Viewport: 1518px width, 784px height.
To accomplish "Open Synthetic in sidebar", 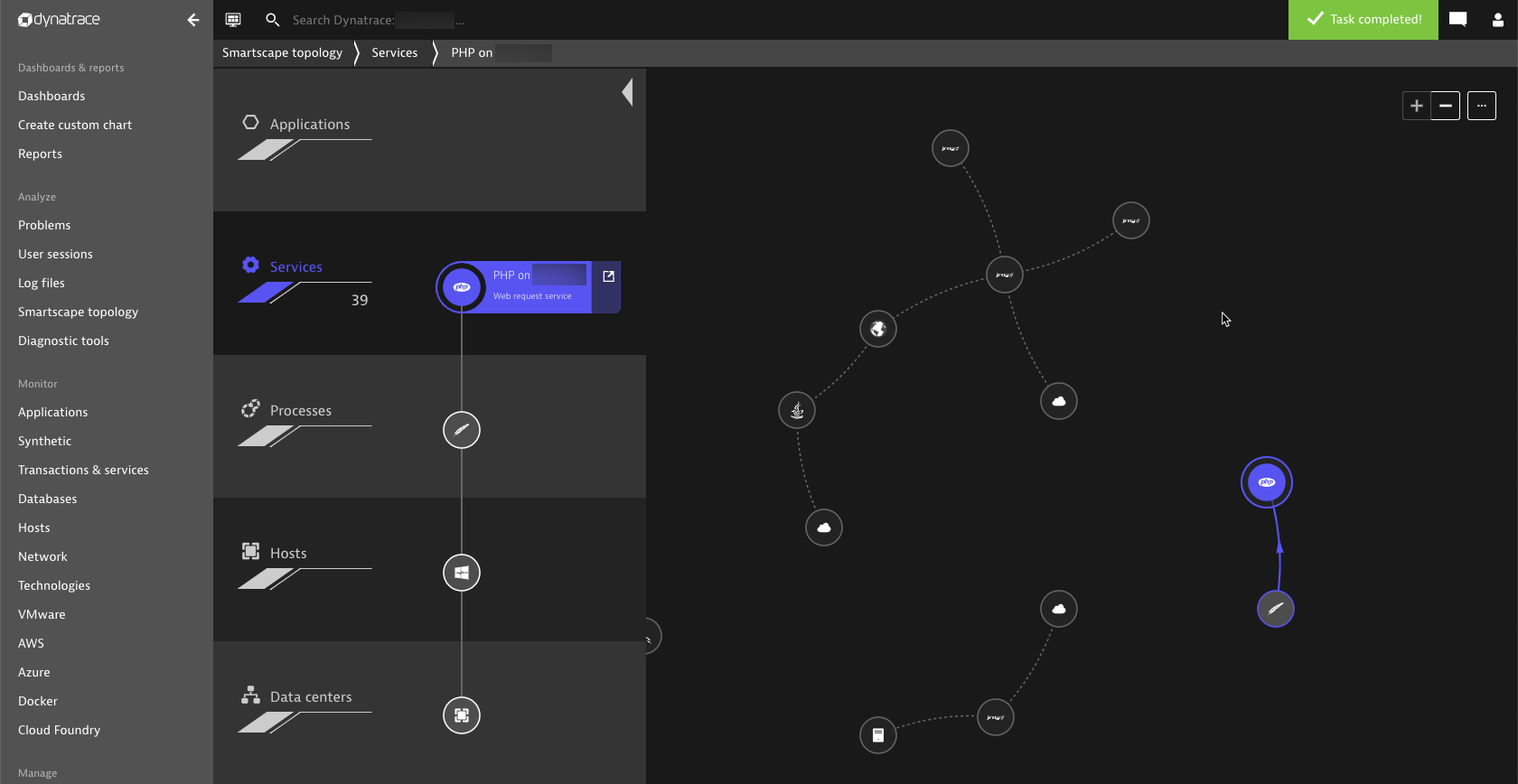I will (44, 441).
